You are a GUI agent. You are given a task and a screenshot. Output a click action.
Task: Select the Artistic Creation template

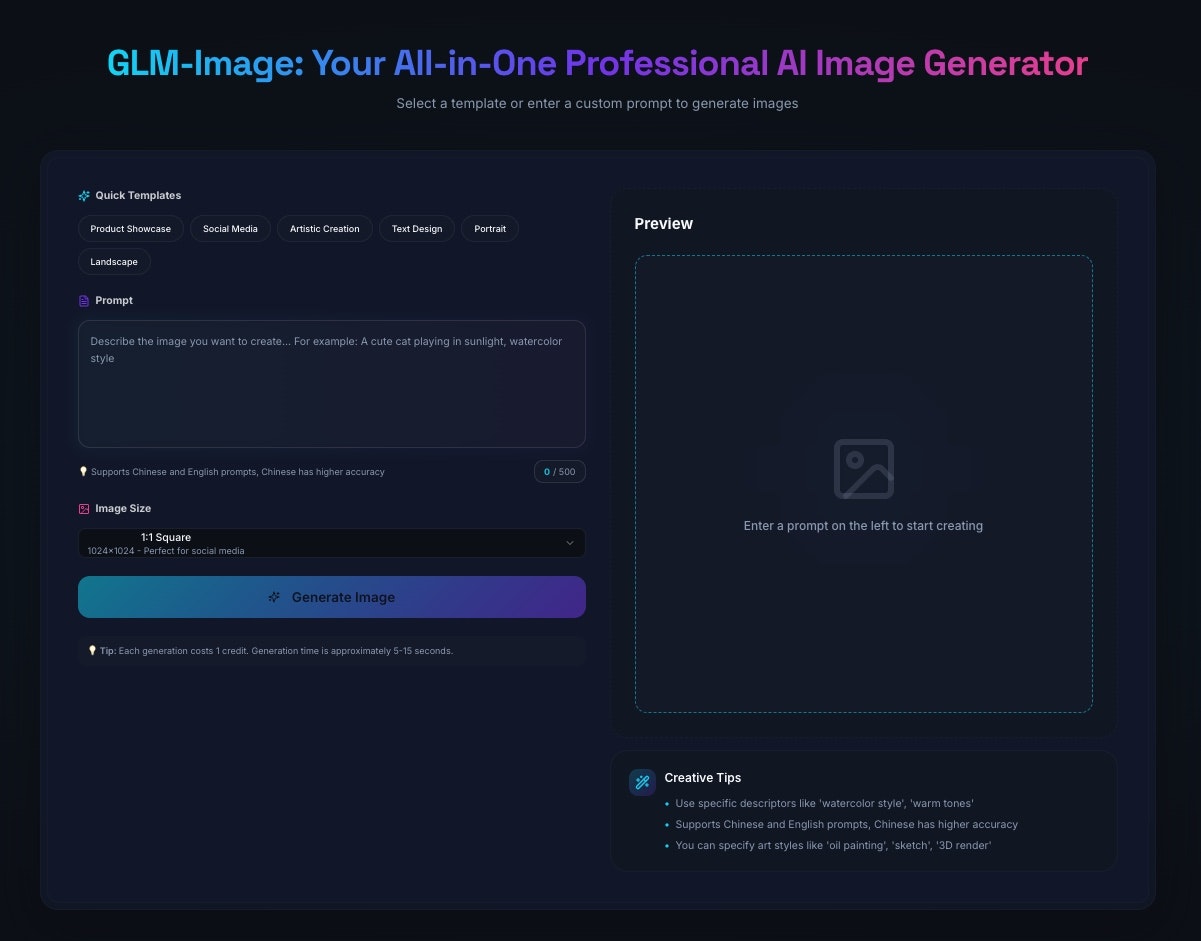pyautogui.click(x=324, y=228)
